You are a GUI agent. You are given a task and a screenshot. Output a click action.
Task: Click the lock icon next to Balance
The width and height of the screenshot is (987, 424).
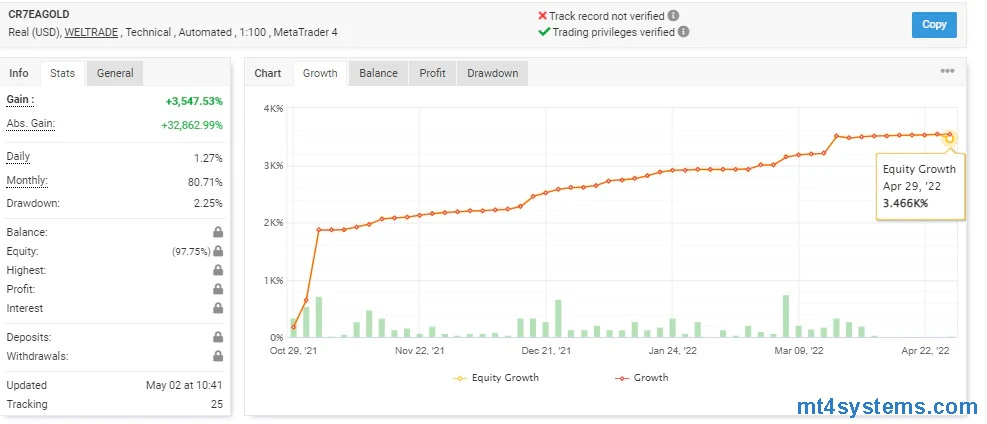click(x=218, y=233)
